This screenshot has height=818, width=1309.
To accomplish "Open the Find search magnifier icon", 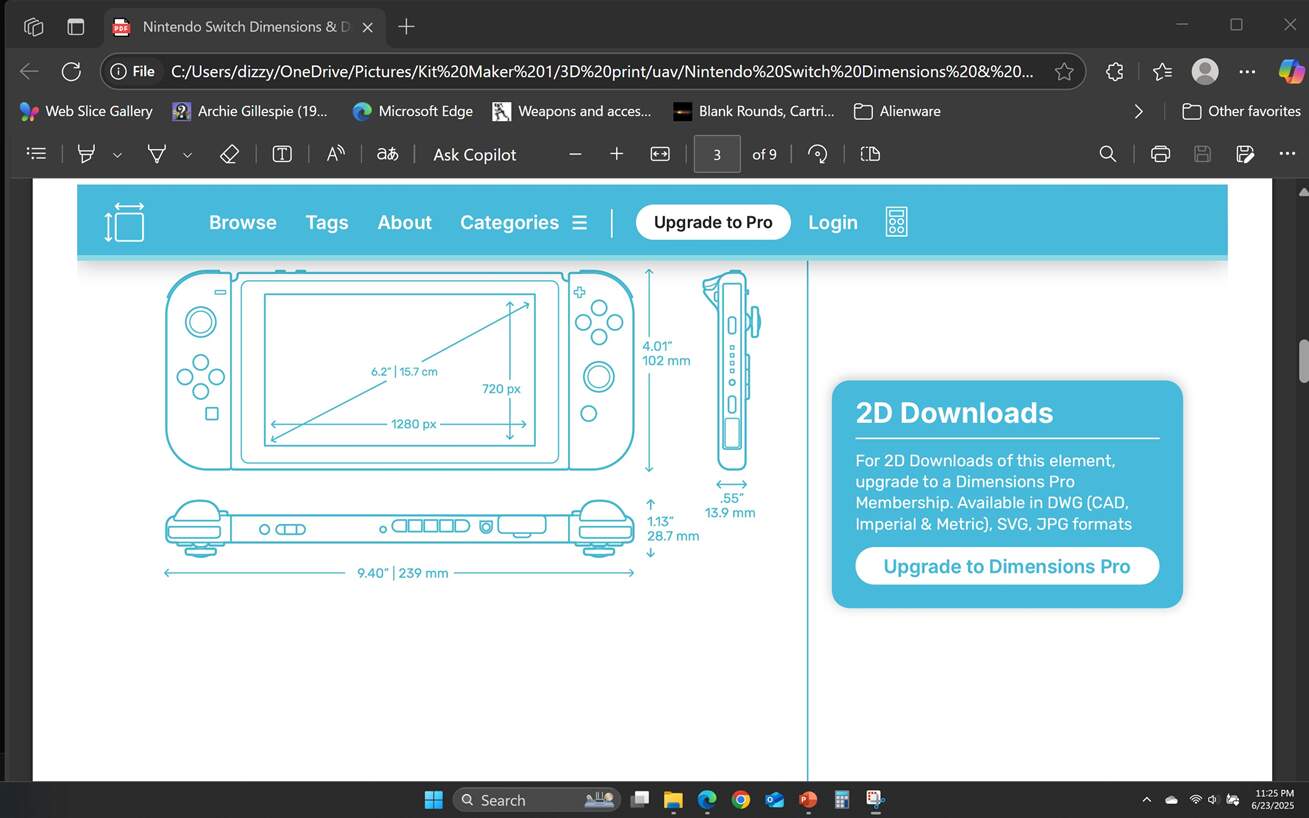I will [1107, 154].
